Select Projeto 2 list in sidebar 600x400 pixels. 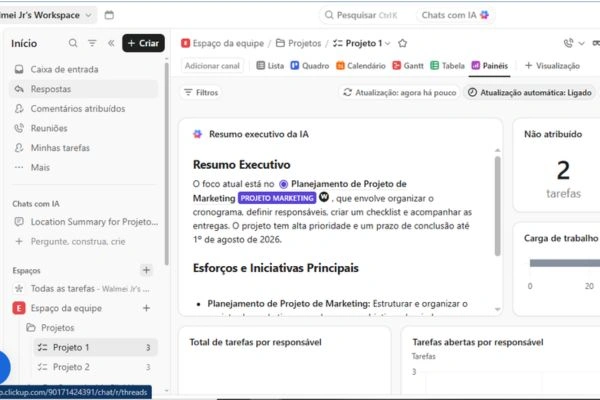(95, 367)
